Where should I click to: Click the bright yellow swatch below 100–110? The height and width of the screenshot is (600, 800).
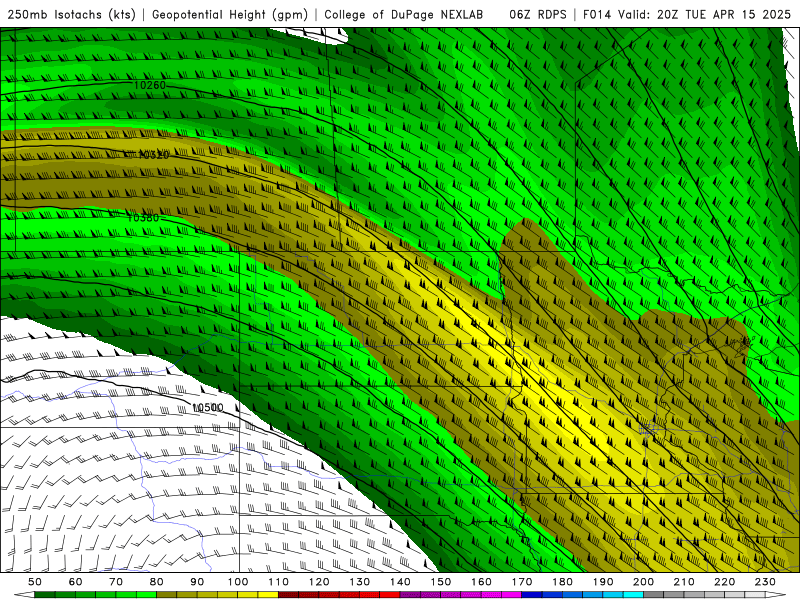point(268,595)
